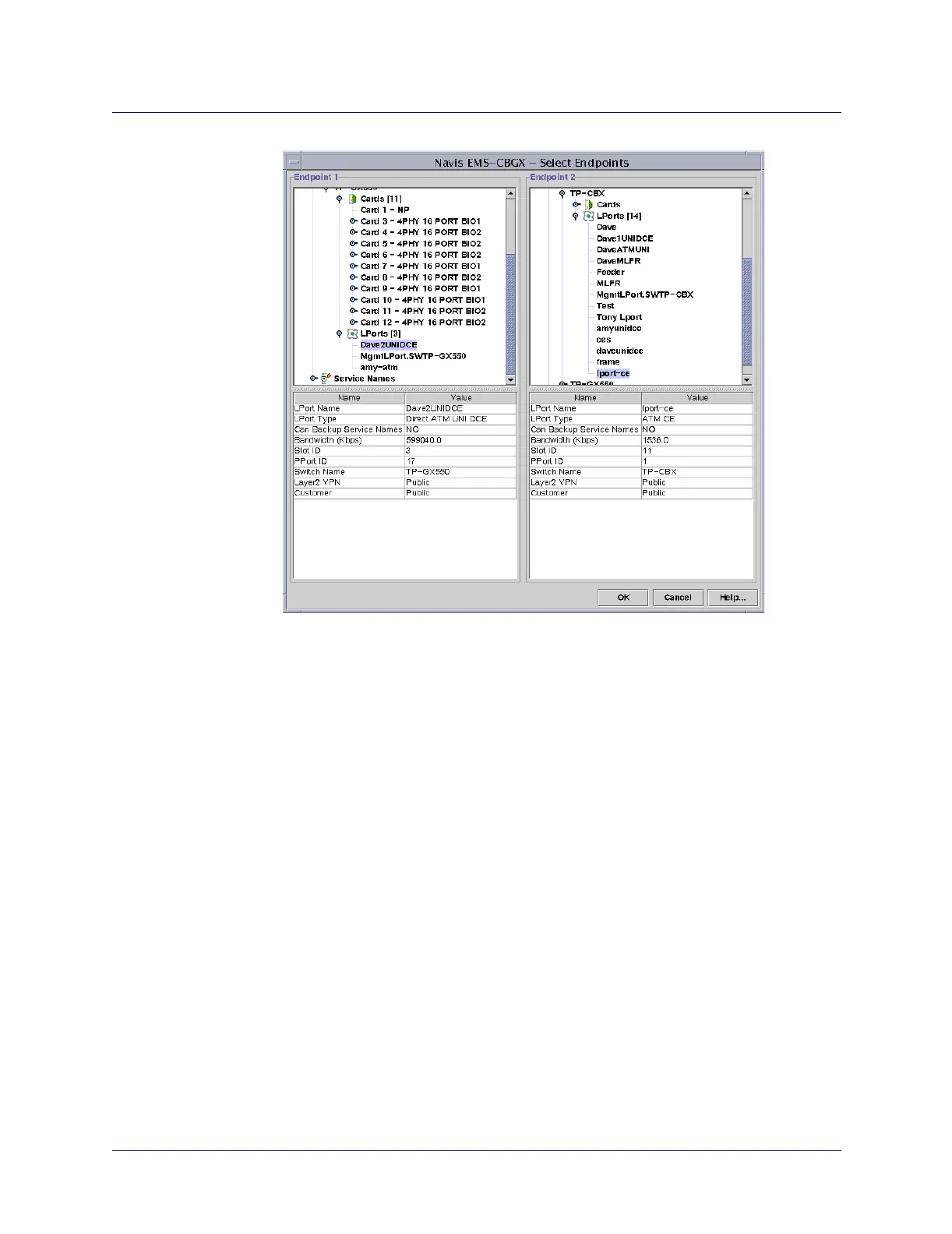Screen dimensions: 952x1234
Task: Select Card 11 - 4PHY 16 PORT BIO2
Action: [x=423, y=311]
